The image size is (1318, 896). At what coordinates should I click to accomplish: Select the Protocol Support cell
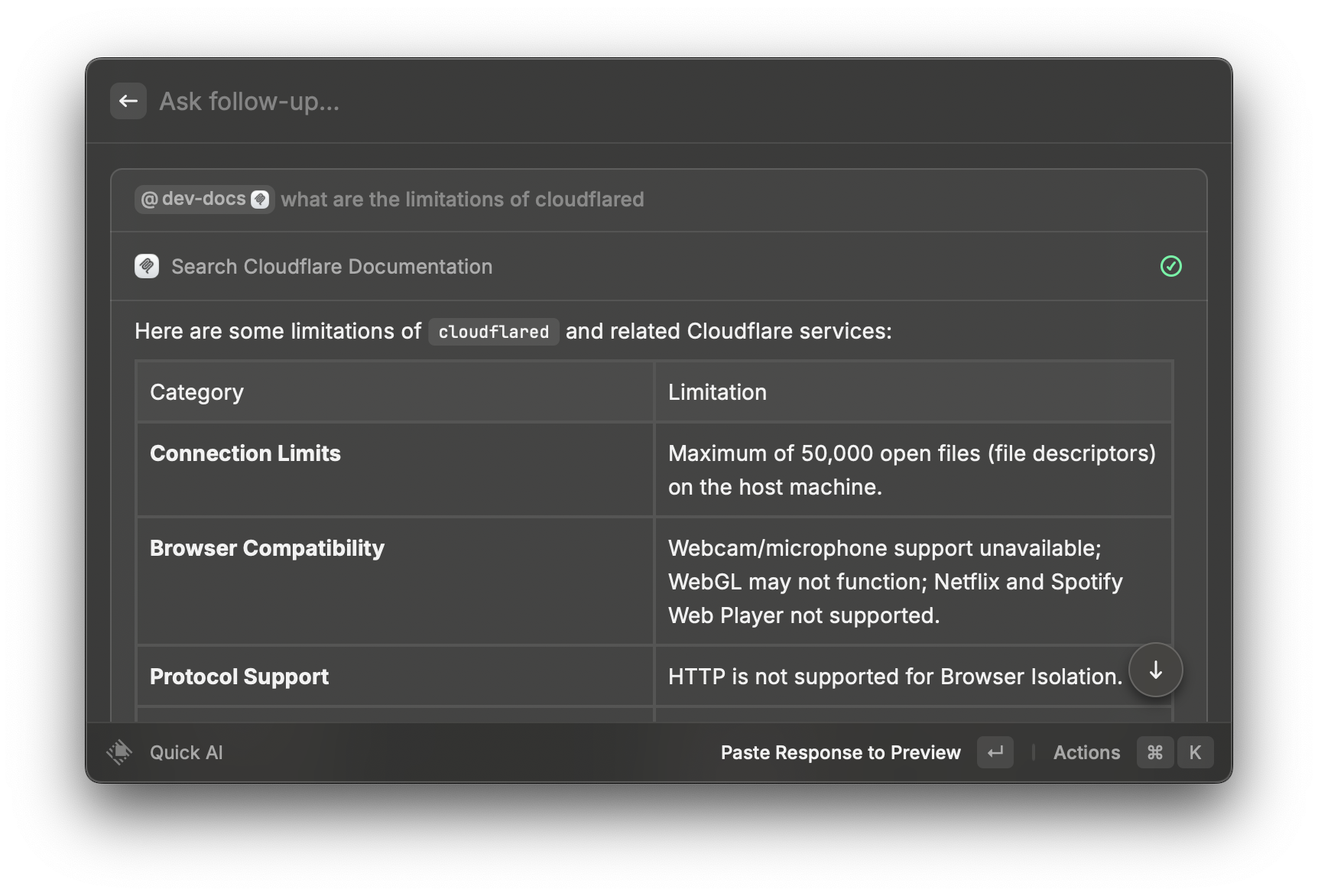(x=395, y=676)
